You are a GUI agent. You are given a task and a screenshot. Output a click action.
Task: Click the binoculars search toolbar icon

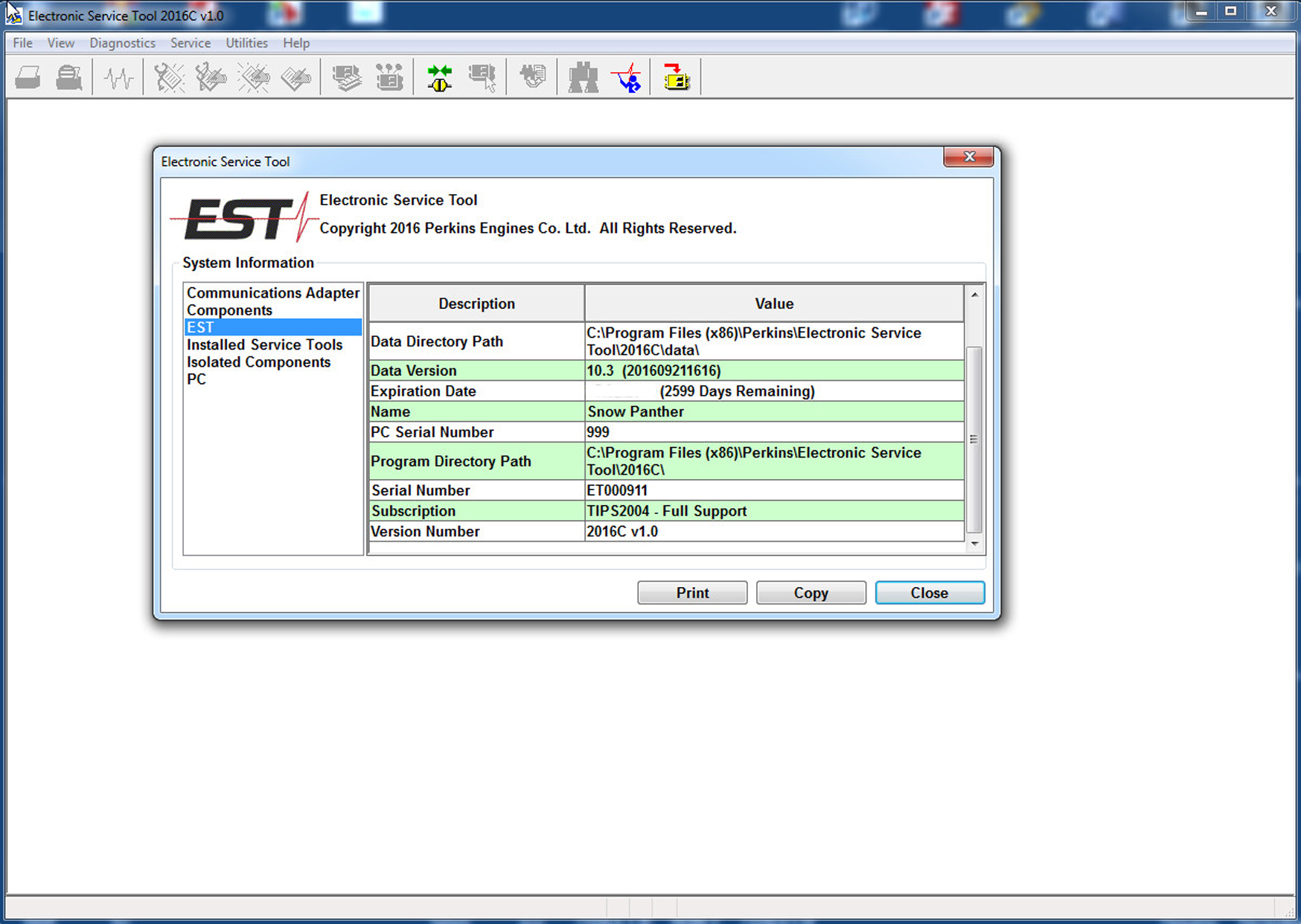coord(583,77)
